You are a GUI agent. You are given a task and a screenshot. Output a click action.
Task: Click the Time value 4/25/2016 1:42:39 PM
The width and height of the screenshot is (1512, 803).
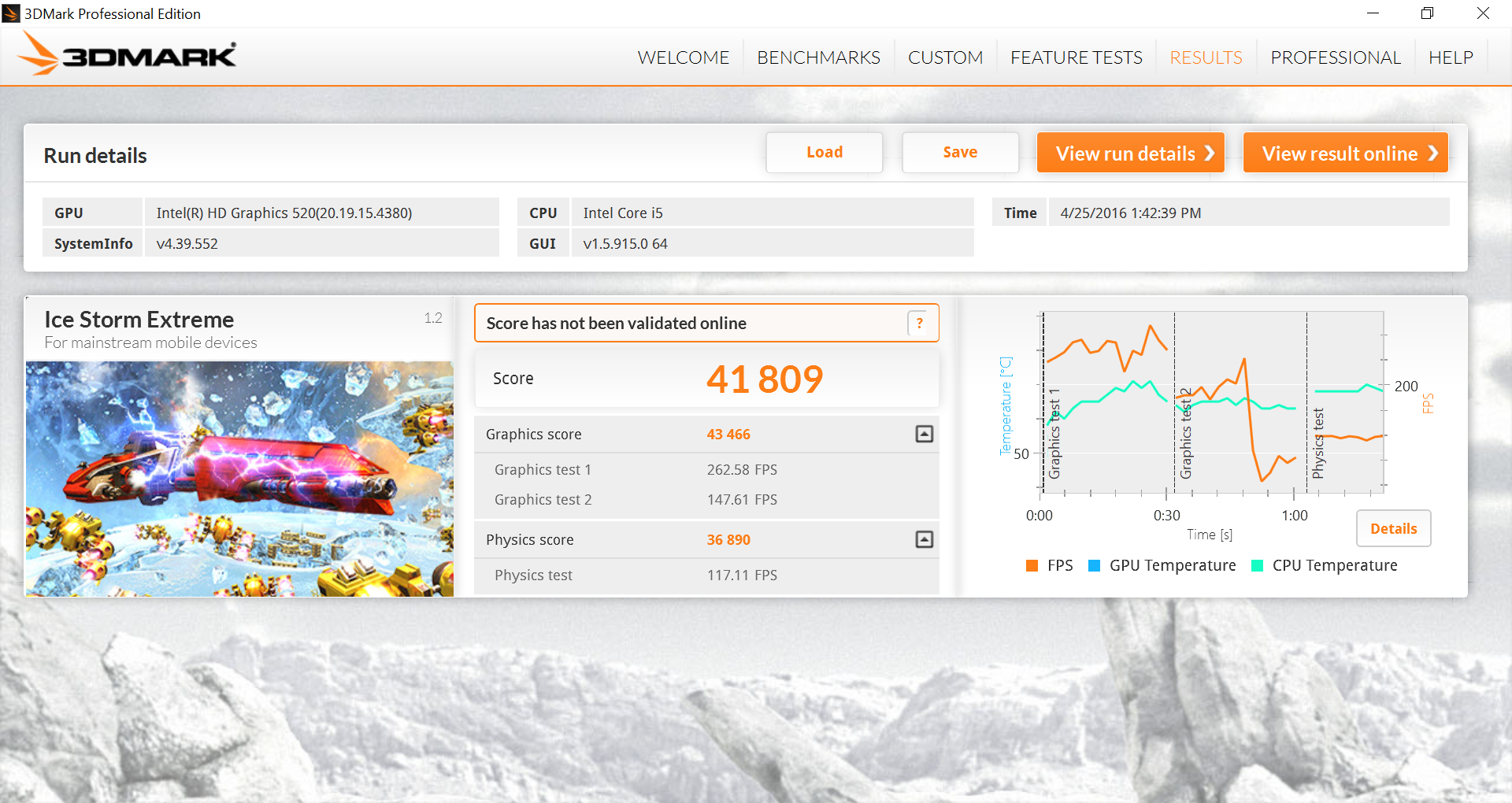coord(1131,213)
